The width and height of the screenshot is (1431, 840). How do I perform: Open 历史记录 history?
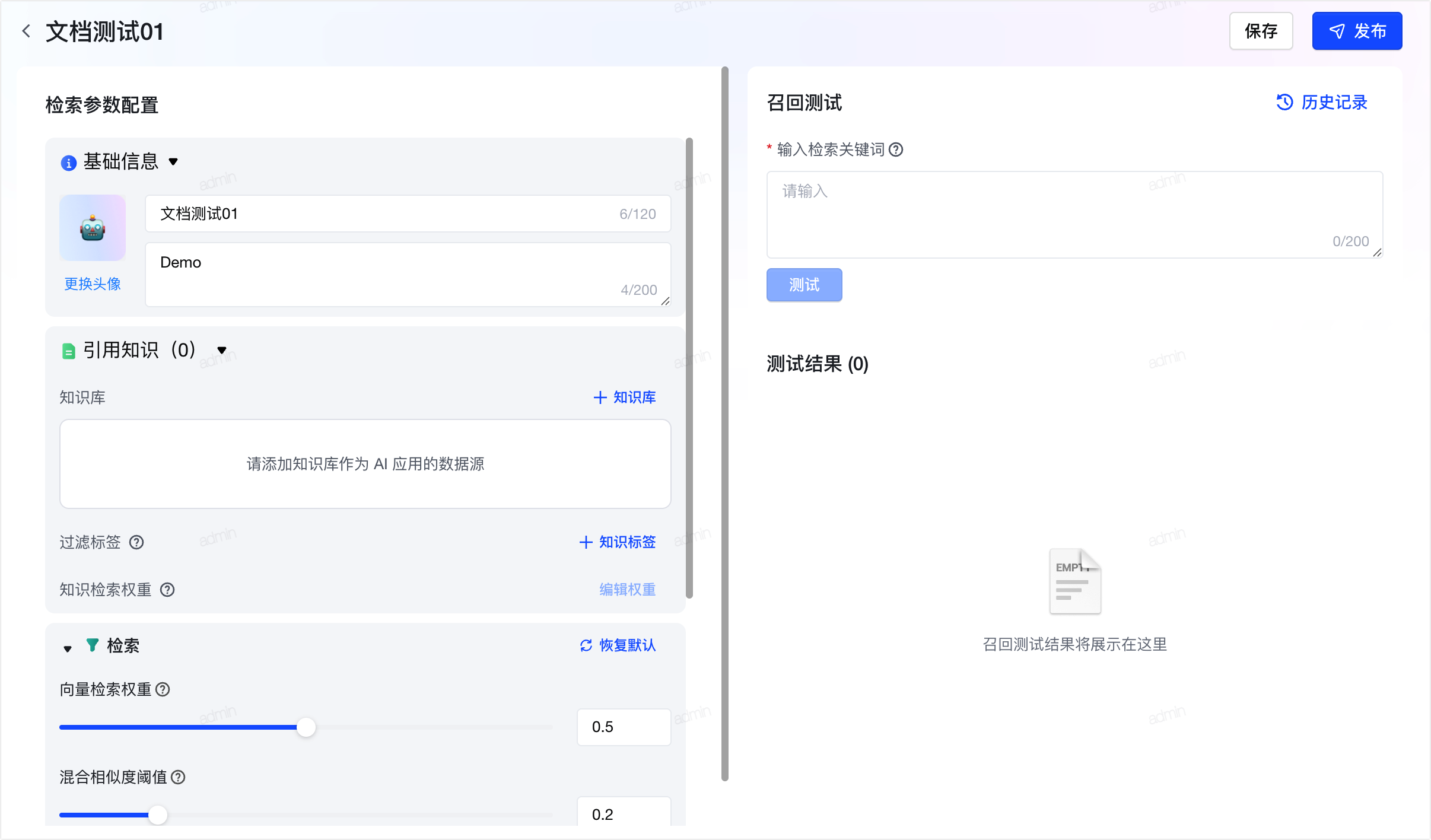[1322, 103]
